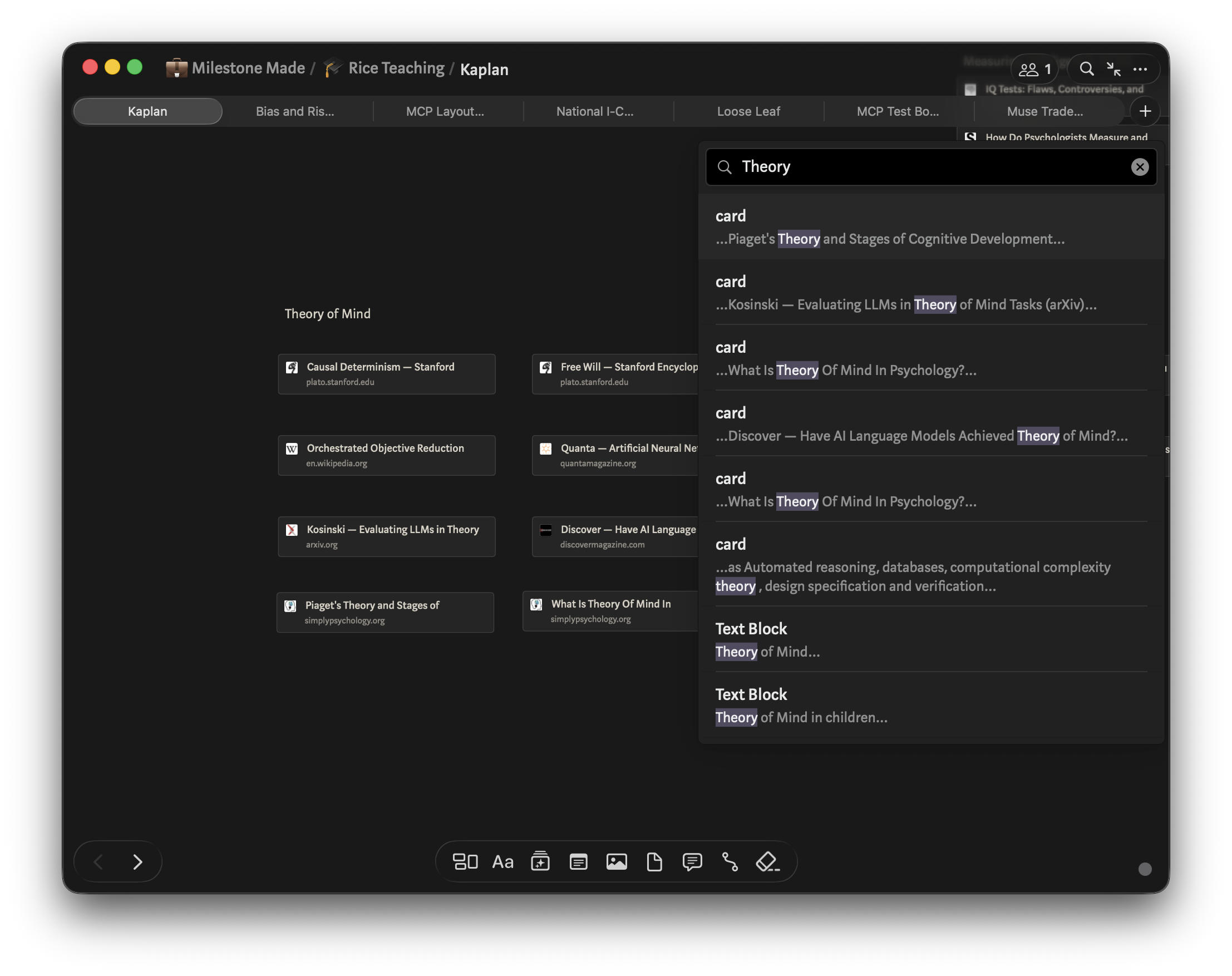Insert an image from toolbar

616,861
